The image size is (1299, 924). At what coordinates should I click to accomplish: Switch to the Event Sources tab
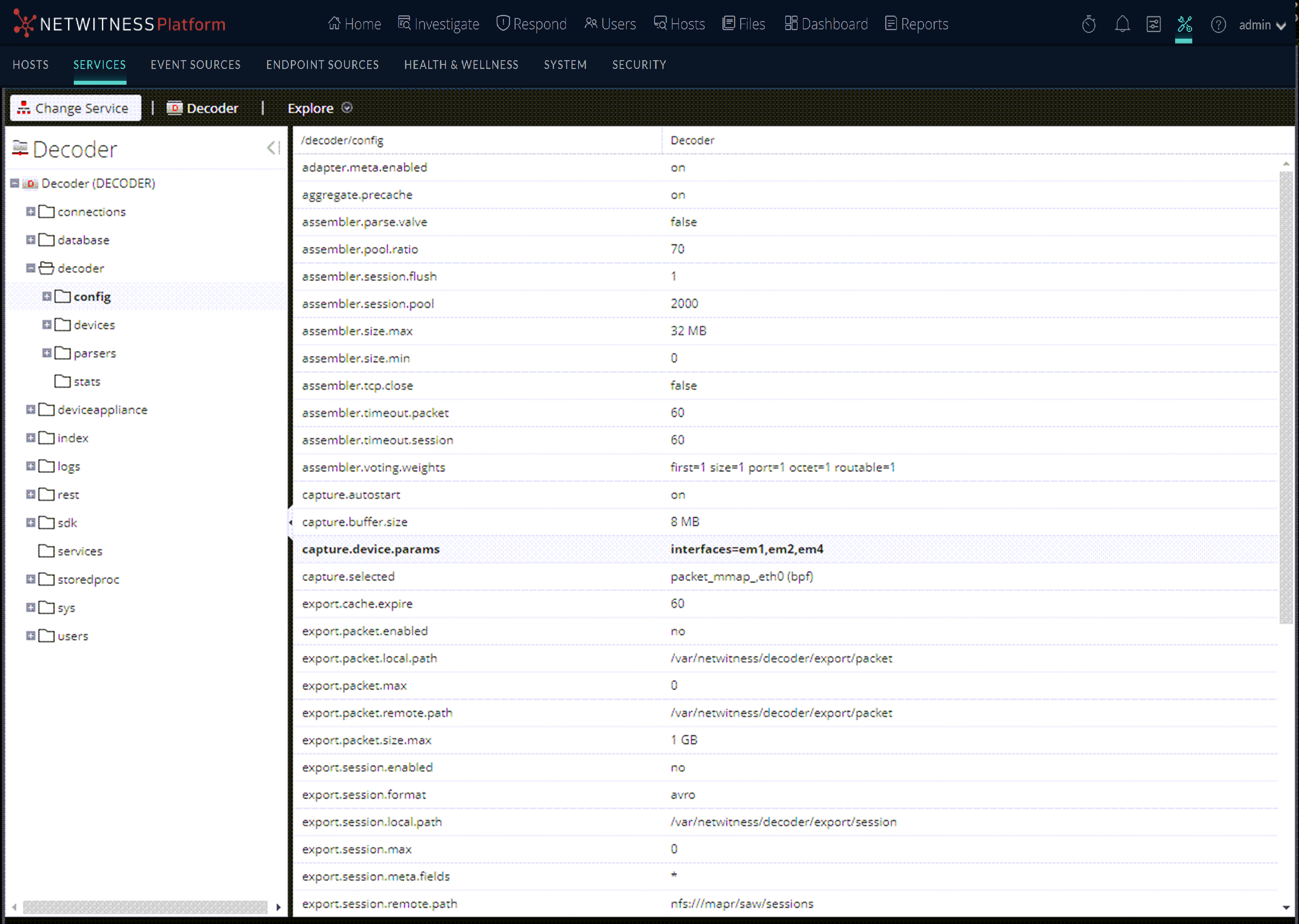195,65
